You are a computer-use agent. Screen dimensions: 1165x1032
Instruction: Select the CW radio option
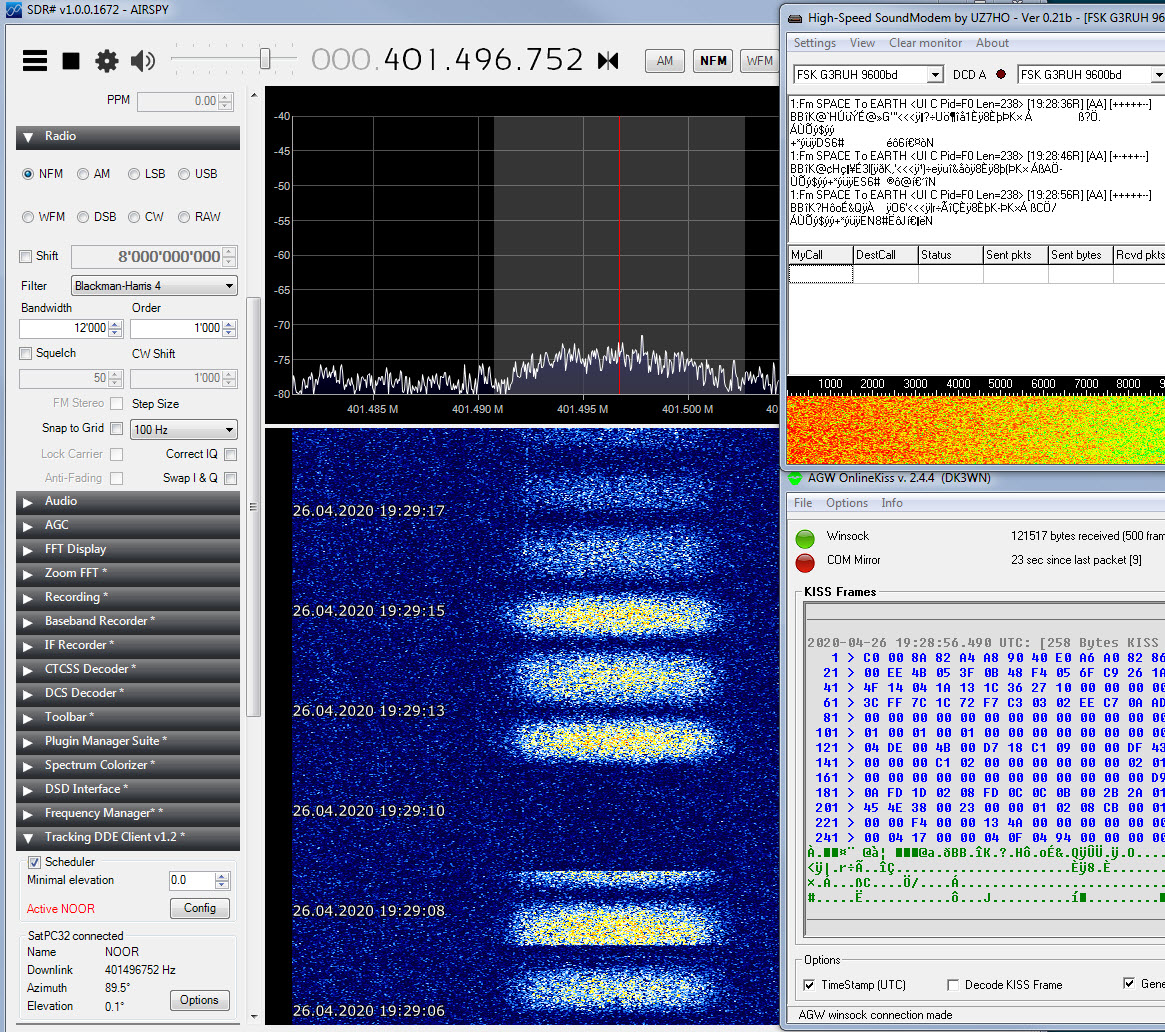point(134,217)
